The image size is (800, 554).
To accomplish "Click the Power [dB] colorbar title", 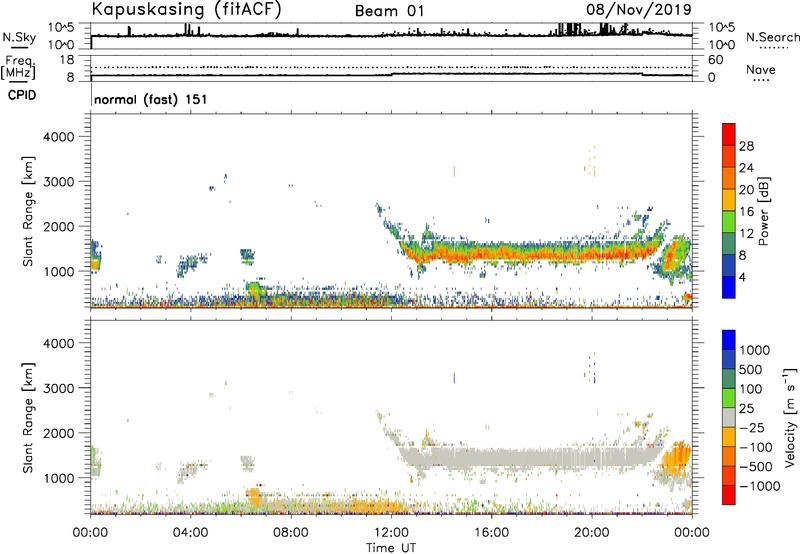I will [x=763, y=211].
